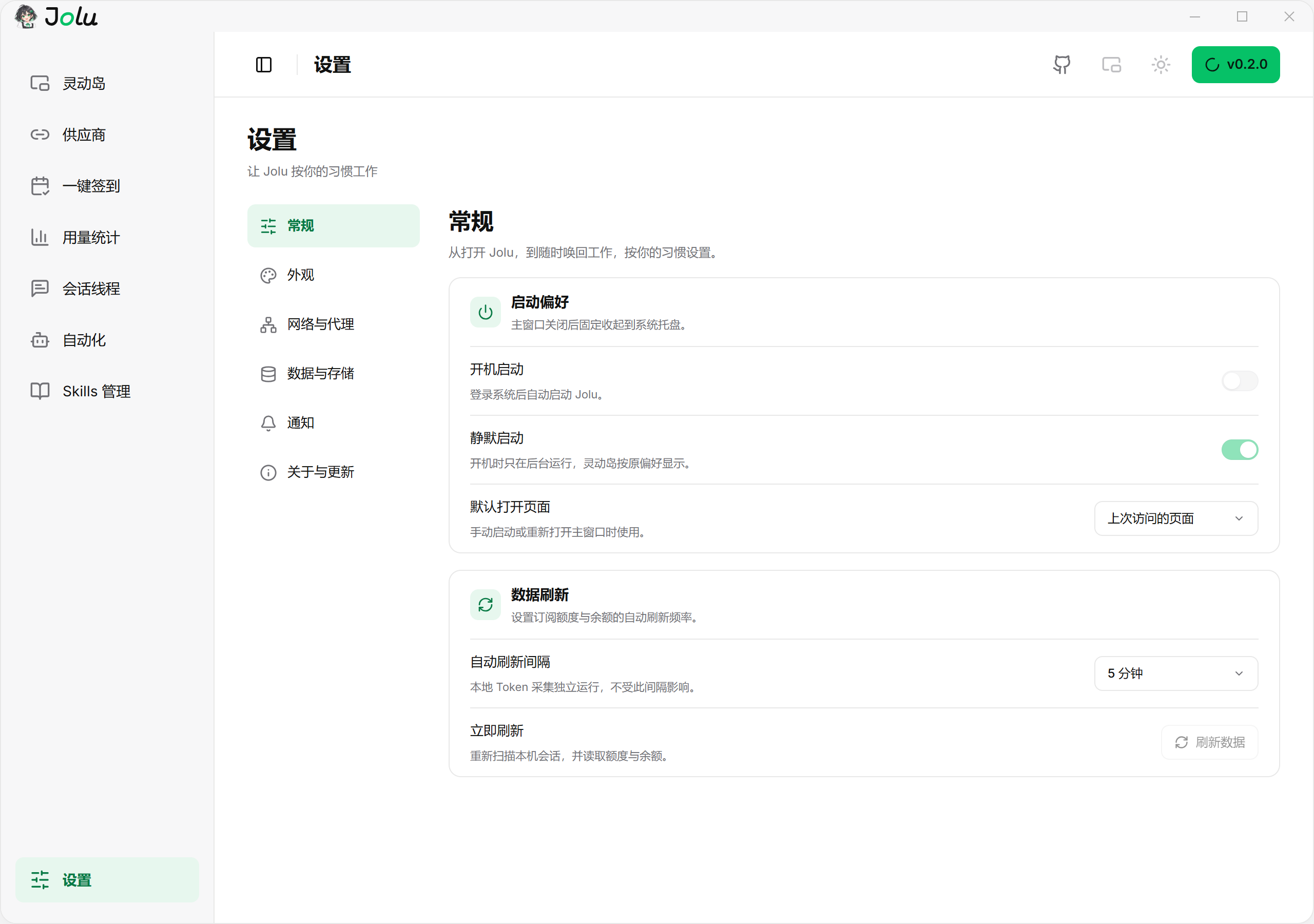Click the 一键签到 calendar icon
1314x924 pixels.
tap(40, 186)
